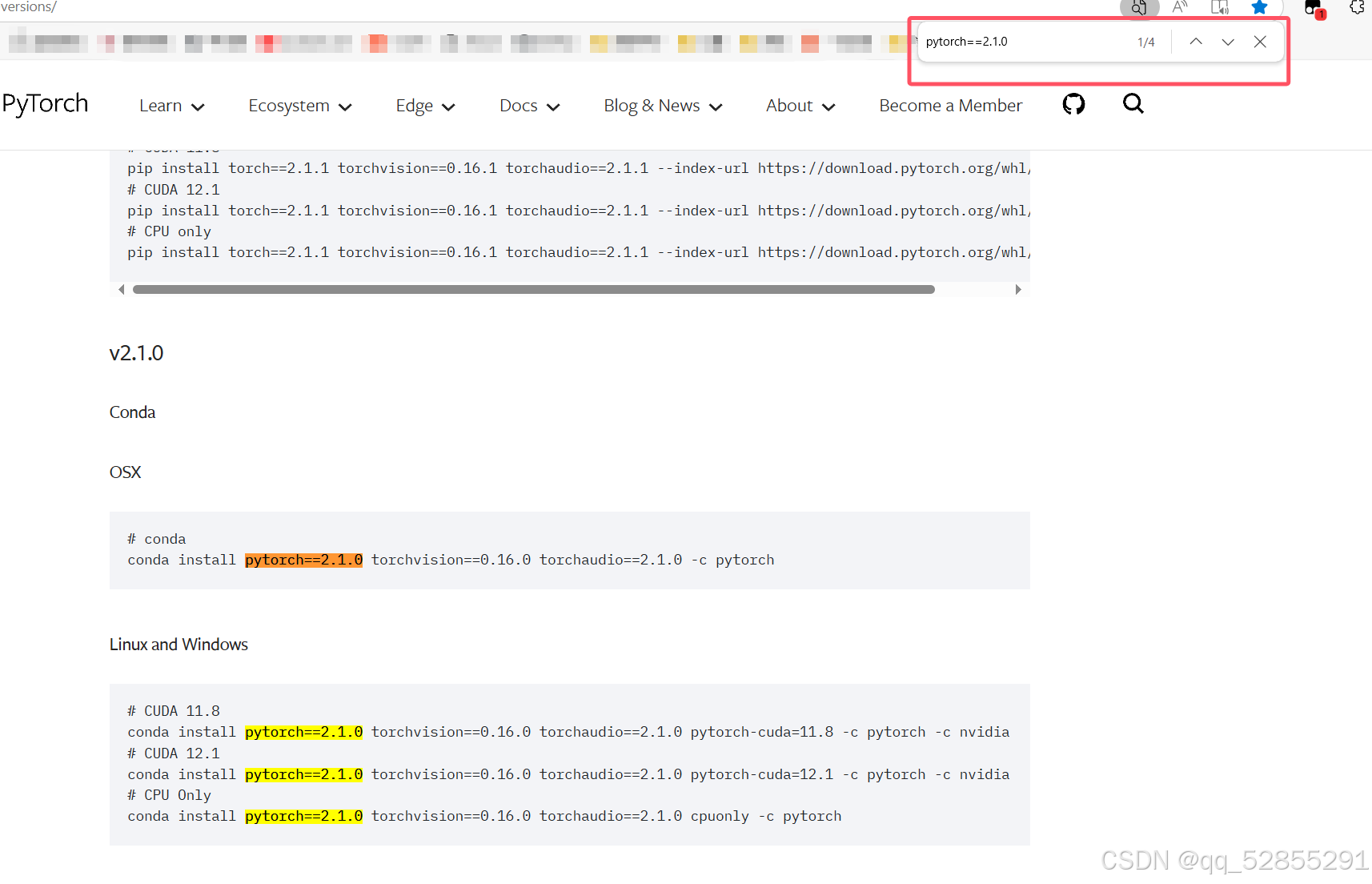Open the extension icon with red badge
Screen dimensions: 1372x884
click(1314, 9)
